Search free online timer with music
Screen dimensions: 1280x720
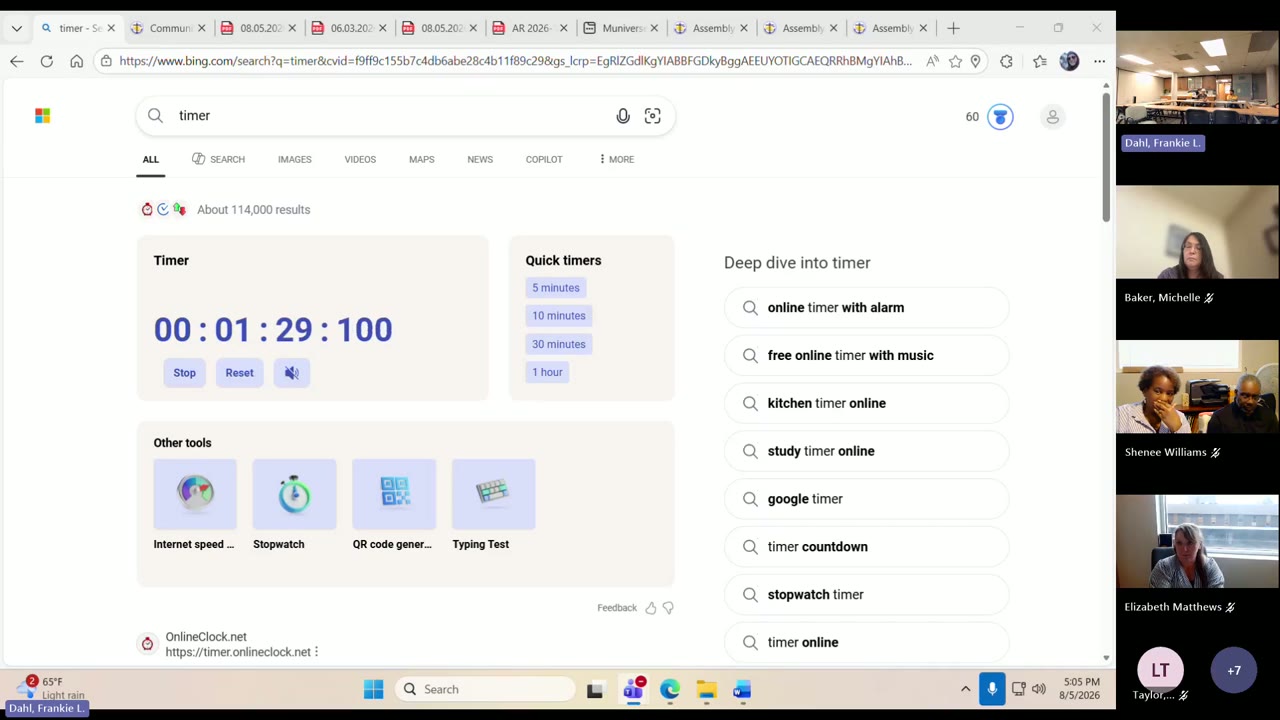(866, 356)
